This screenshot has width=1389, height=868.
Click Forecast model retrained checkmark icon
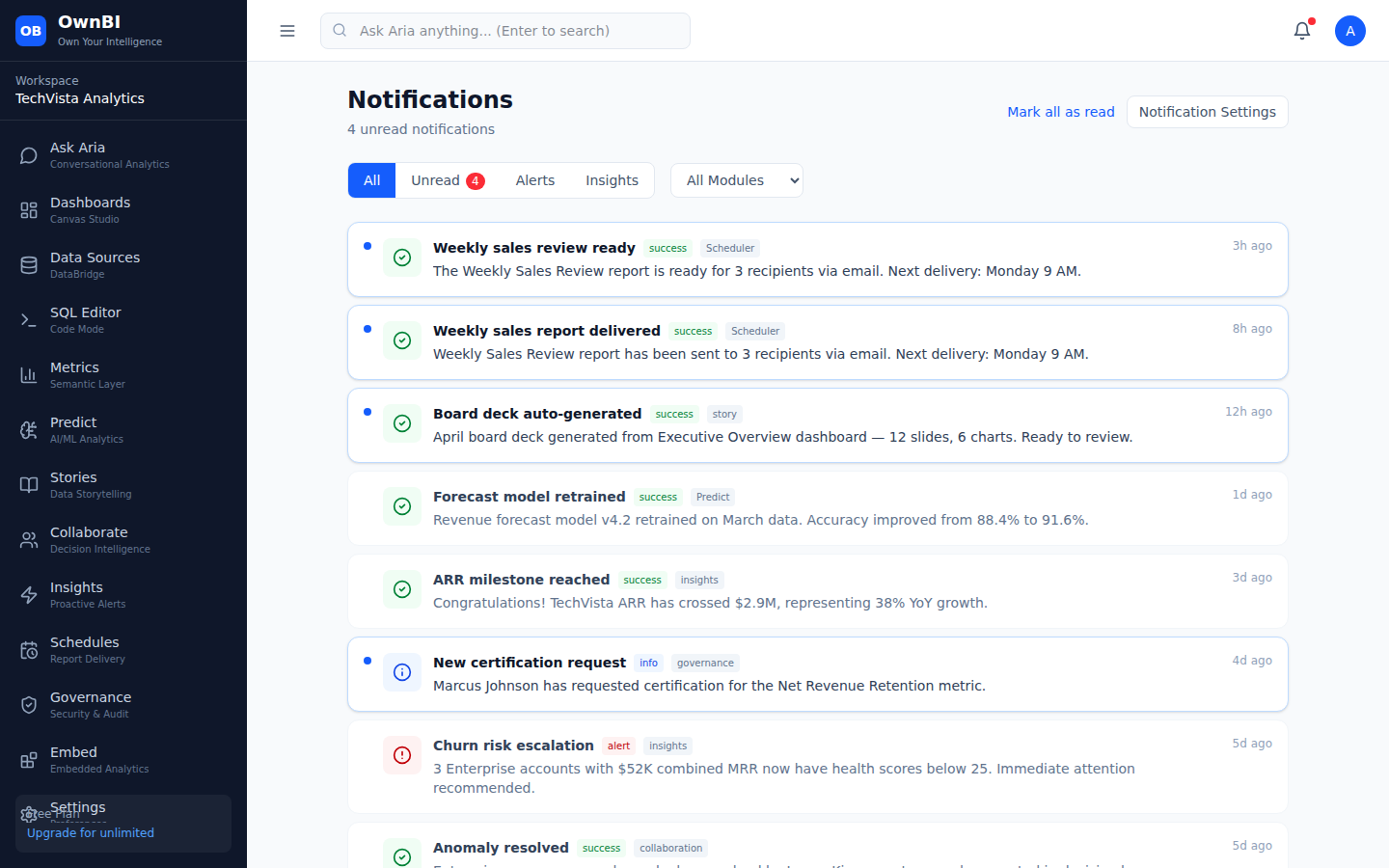(x=402, y=506)
